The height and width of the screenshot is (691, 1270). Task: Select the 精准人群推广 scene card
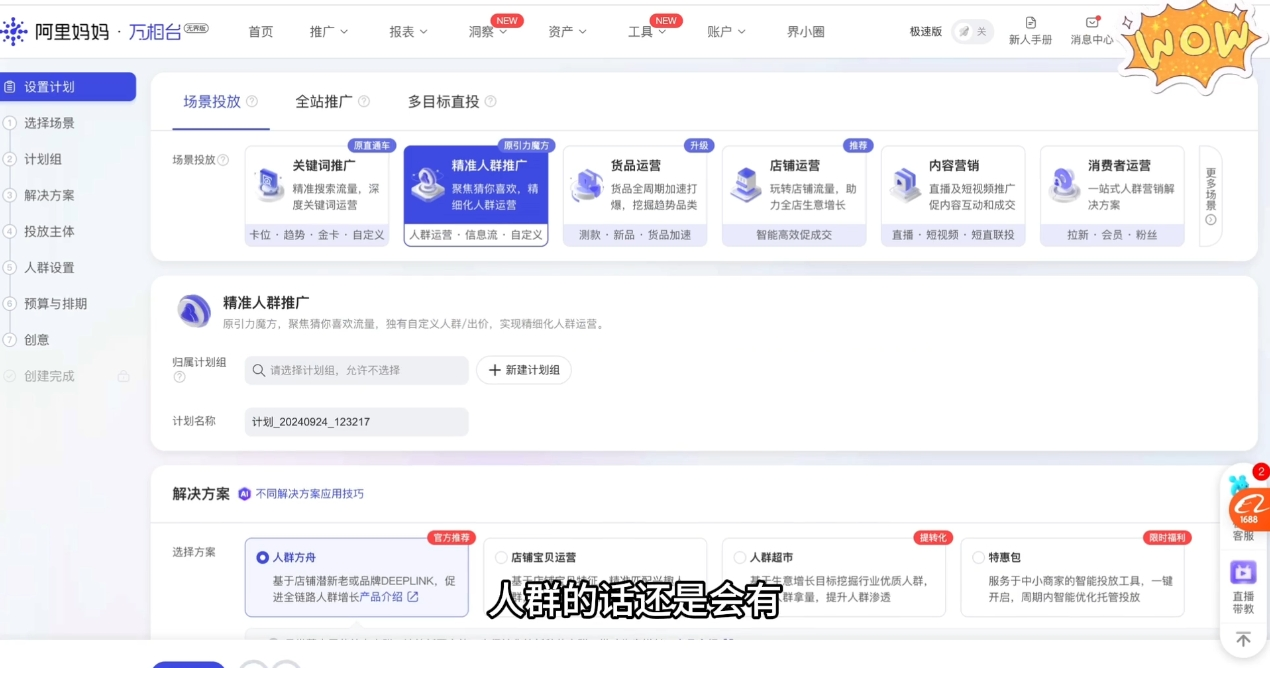tap(476, 196)
